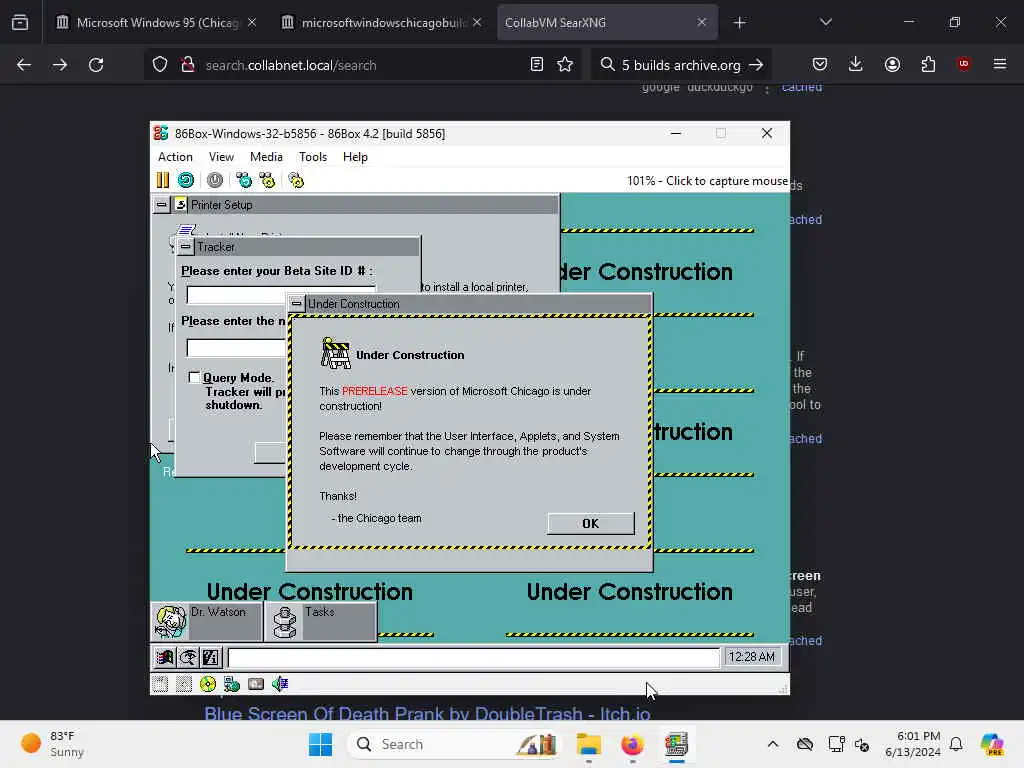
Task: Open the 86Box View menu
Action: pos(221,157)
